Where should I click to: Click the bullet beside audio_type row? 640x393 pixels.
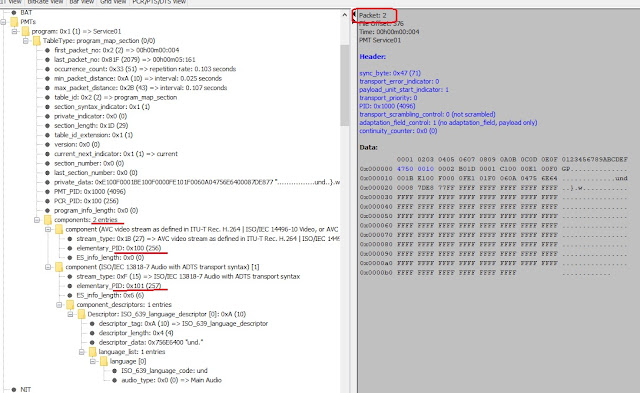click(115, 380)
